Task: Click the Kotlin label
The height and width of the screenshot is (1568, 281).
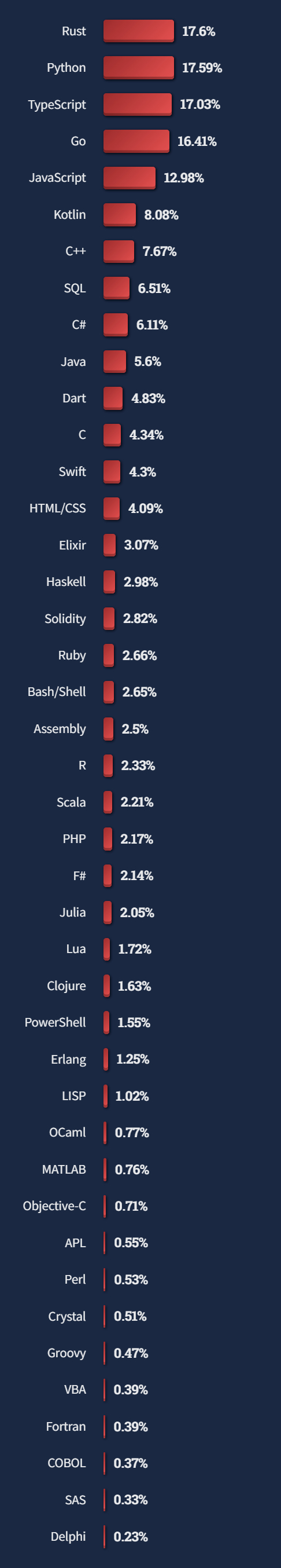Action: click(x=69, y=214)
